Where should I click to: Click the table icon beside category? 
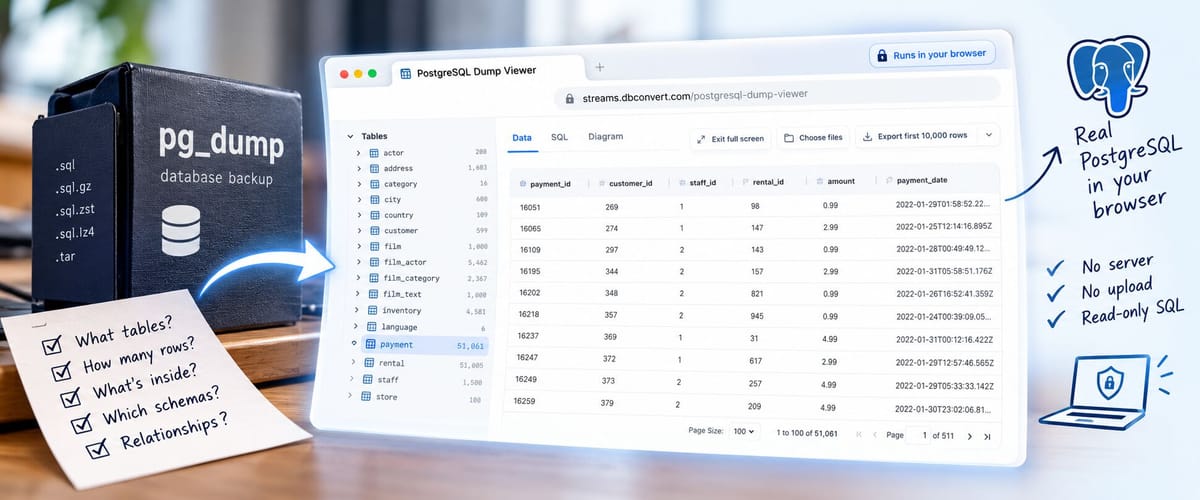(x=374, y=184)
